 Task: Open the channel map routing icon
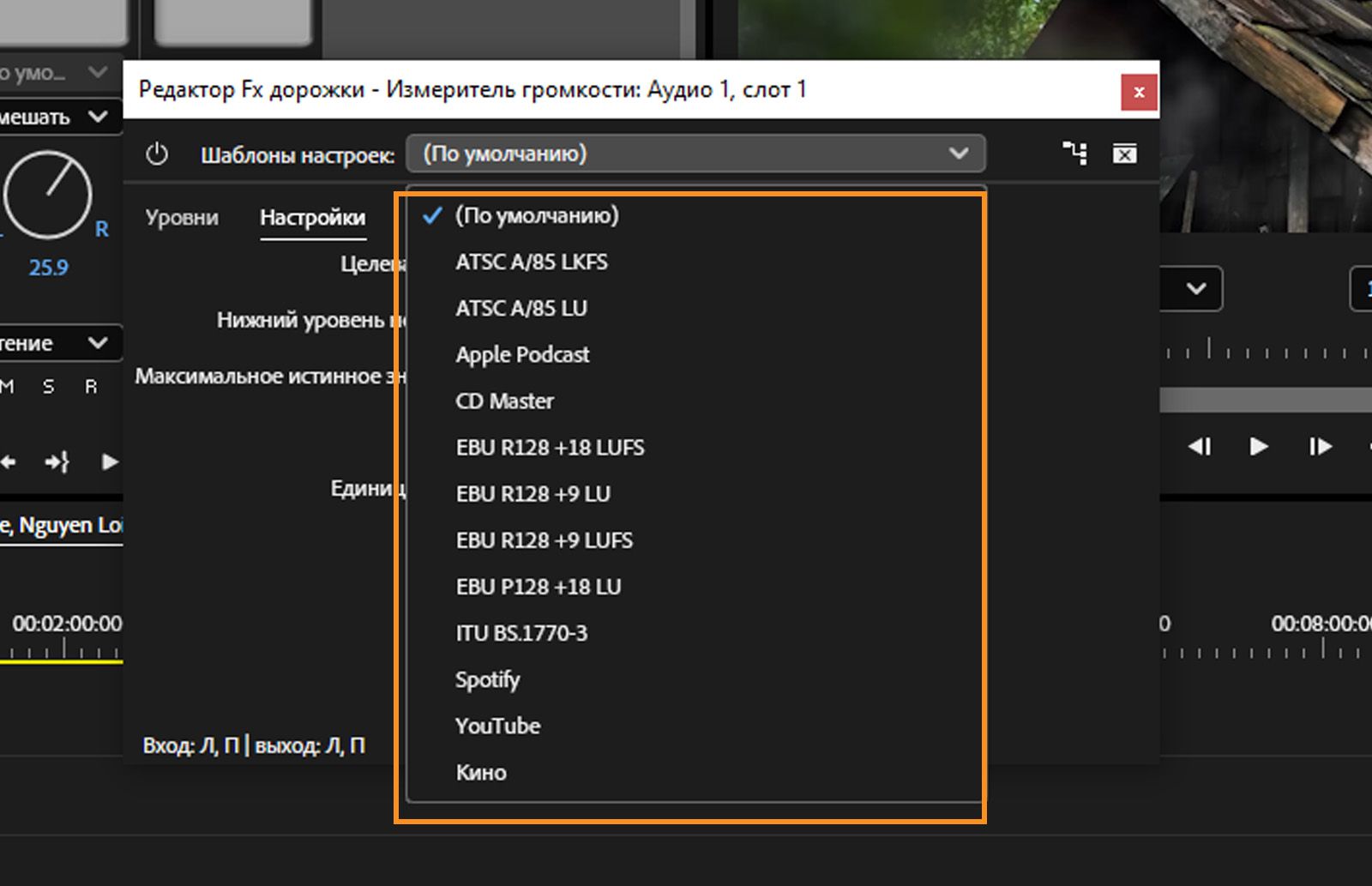click(1074, 154)
